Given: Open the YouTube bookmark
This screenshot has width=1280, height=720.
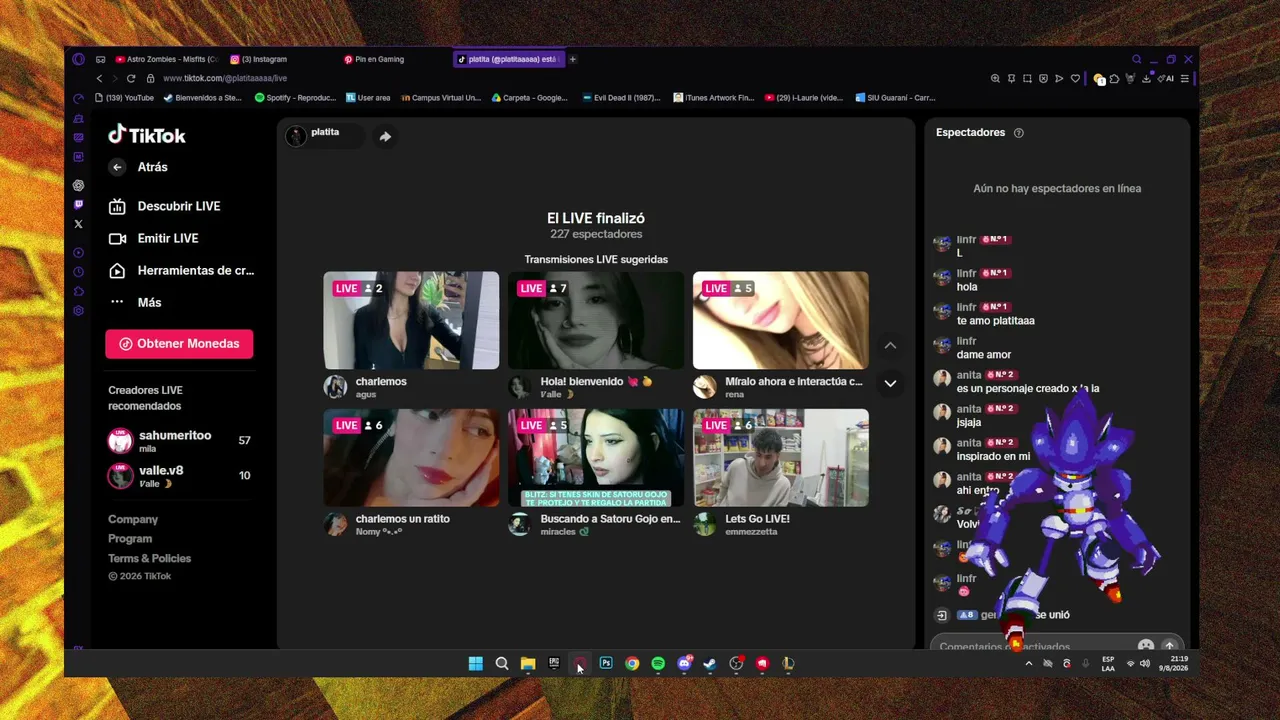Looking at the screenshot, I should (124, 98).
